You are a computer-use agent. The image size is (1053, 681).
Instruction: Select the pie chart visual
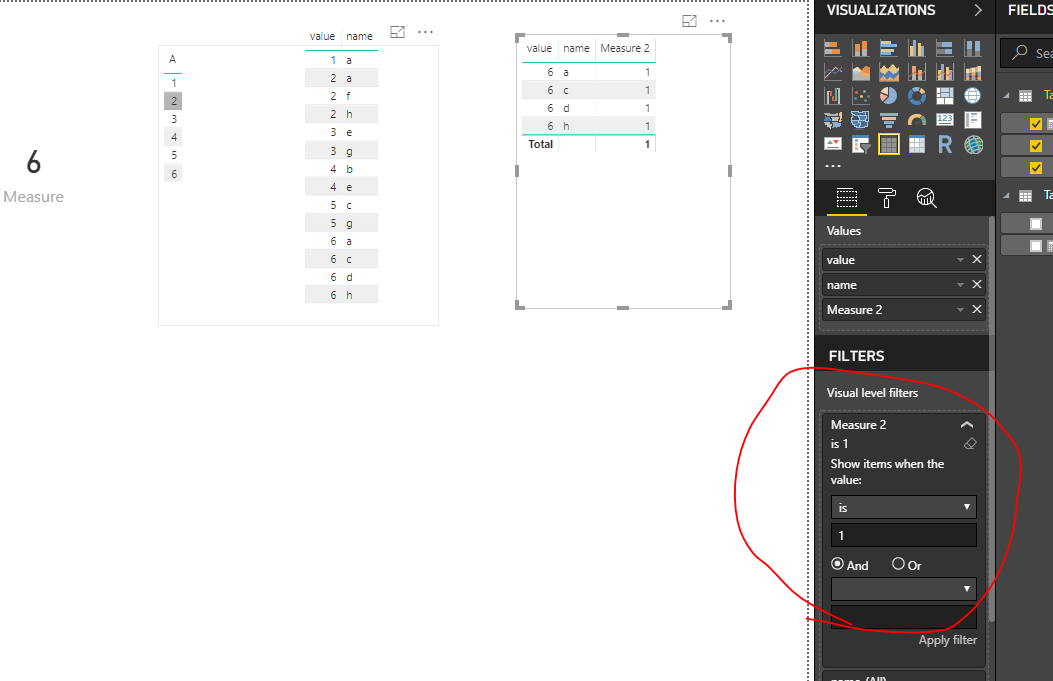pos(888,96)
